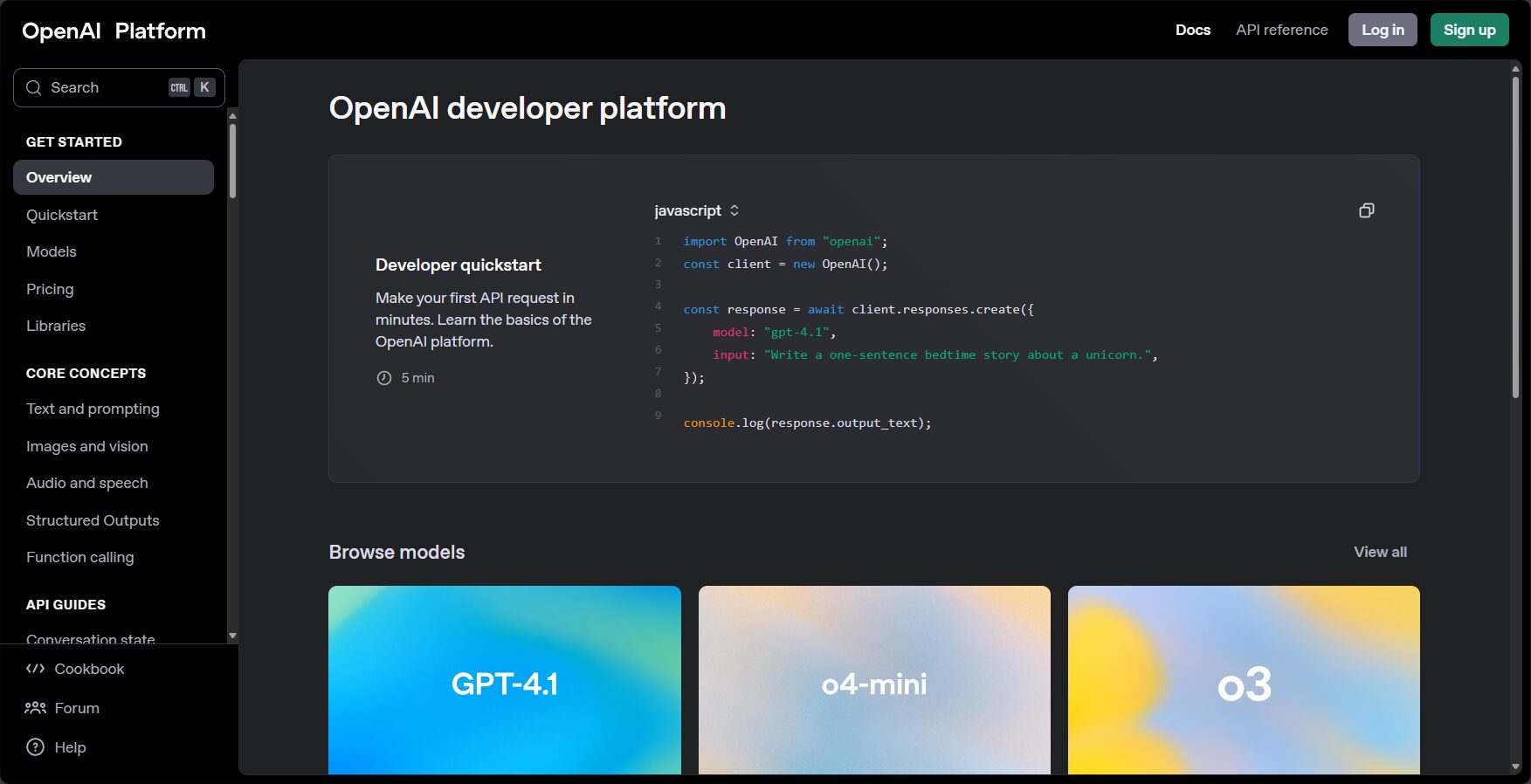Click the Sign up button
Viewport: 1531px width, 784px height.
[x=1469, y=30]
